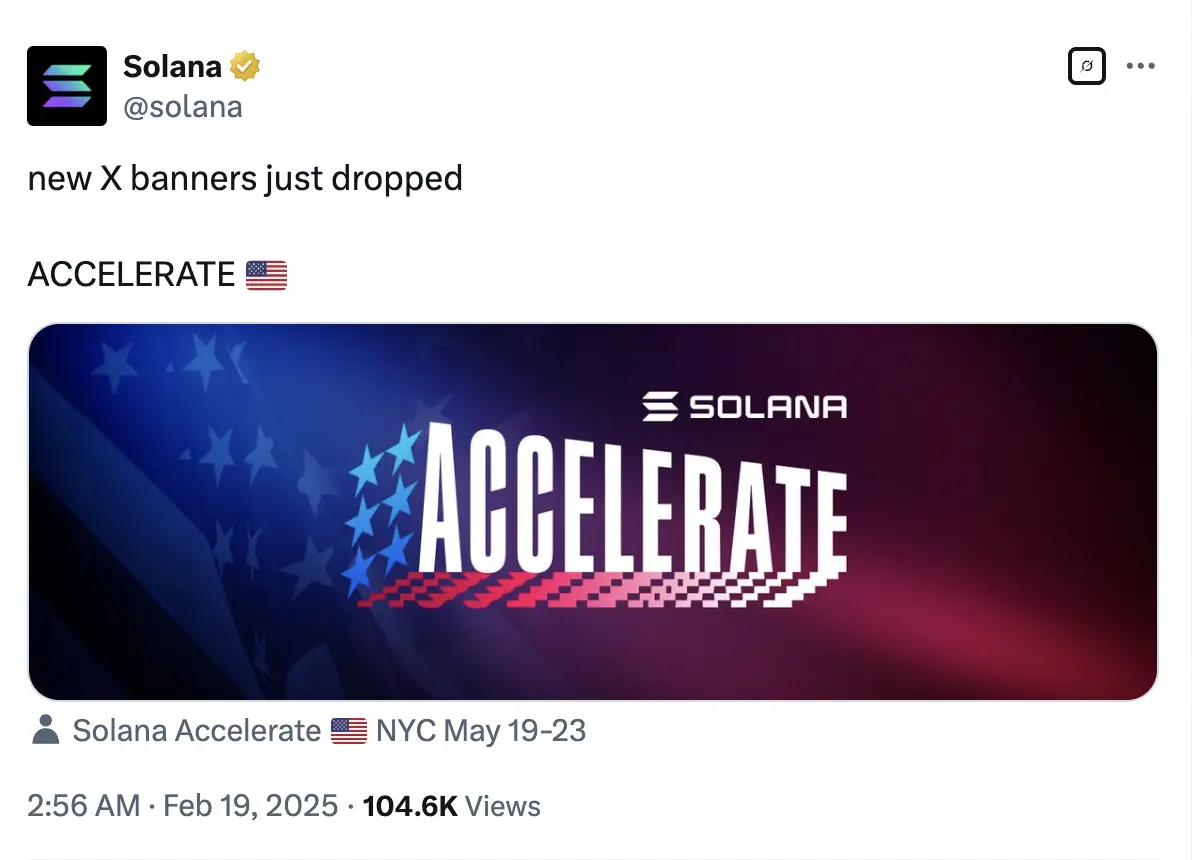
Task: Click the 2:56 AM post time
Action: tap(83, 806)
